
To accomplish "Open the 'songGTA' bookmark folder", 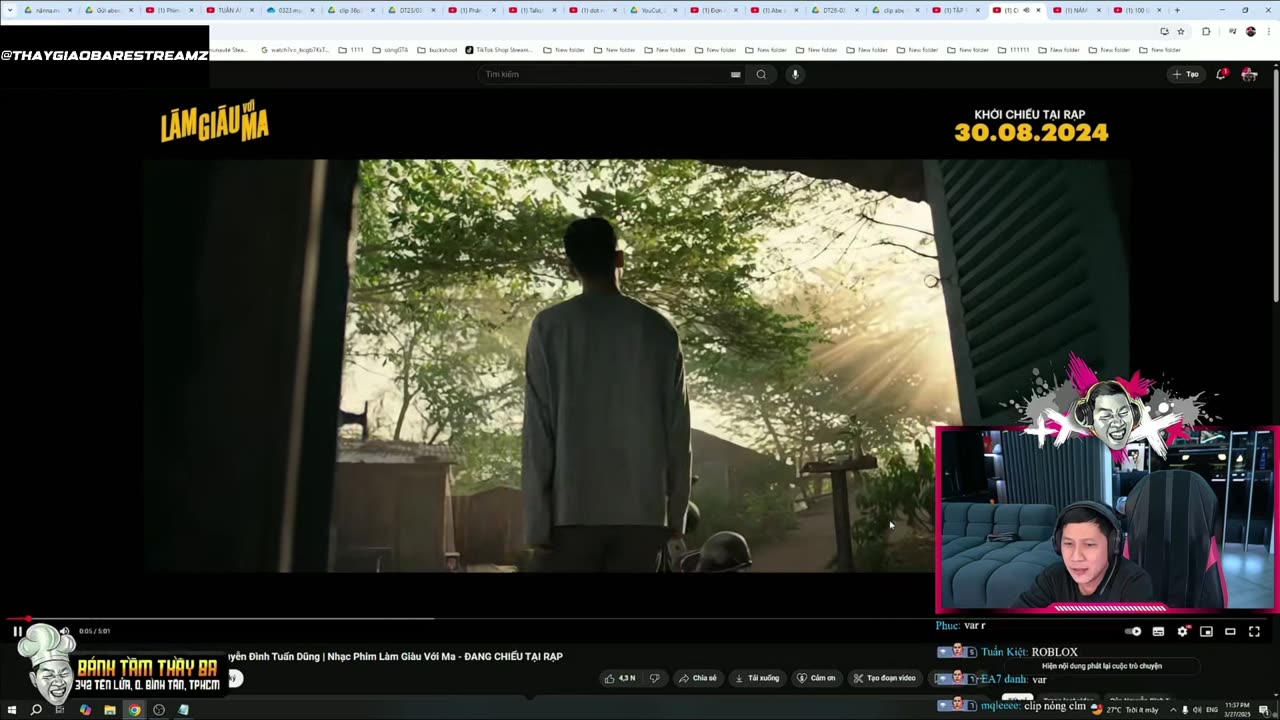I will [x=391, y=50].
